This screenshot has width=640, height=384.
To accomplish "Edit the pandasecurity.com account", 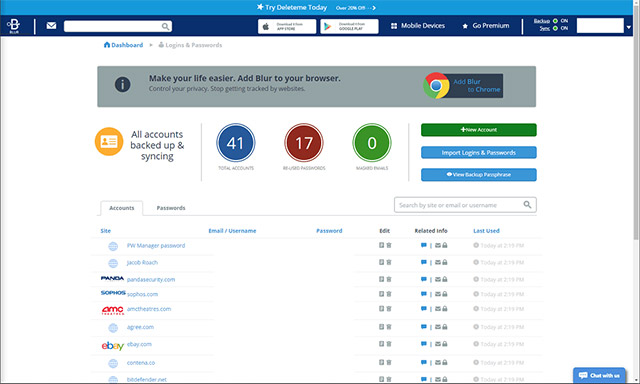I will 381,280.
